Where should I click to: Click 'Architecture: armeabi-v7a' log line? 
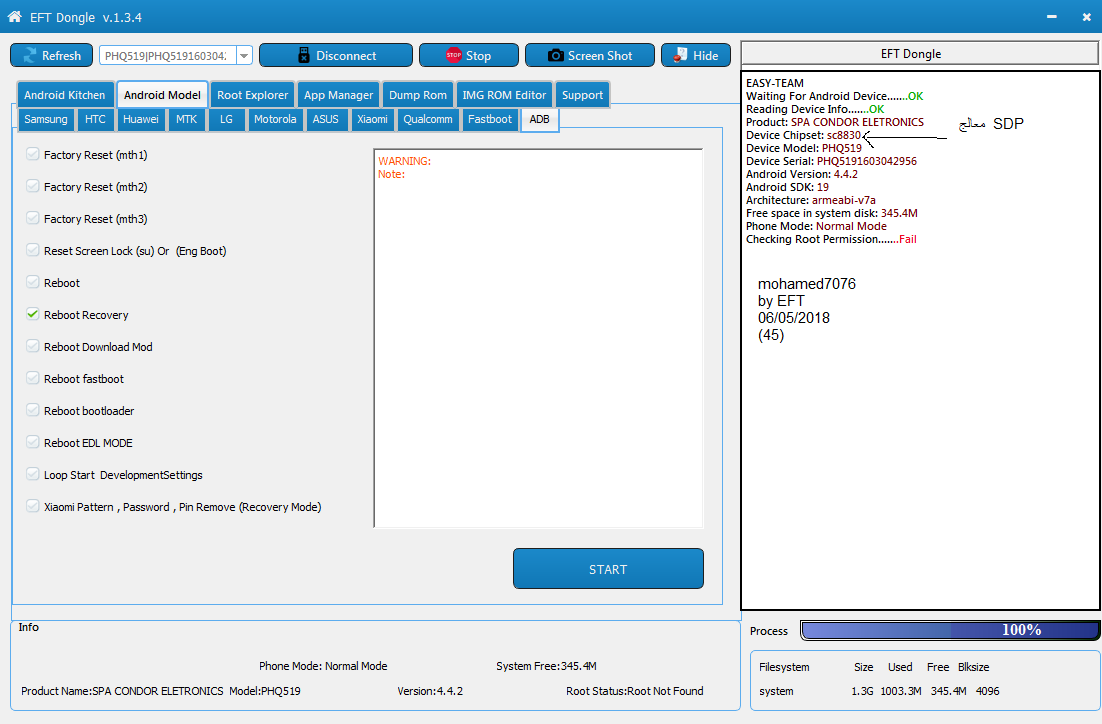[811, 200]
